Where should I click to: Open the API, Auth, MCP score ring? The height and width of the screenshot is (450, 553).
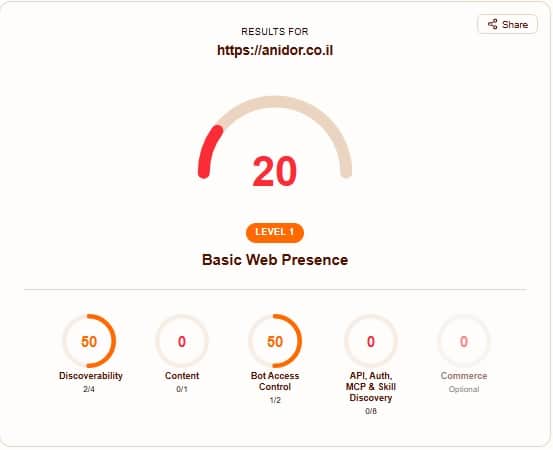point(371,341)
